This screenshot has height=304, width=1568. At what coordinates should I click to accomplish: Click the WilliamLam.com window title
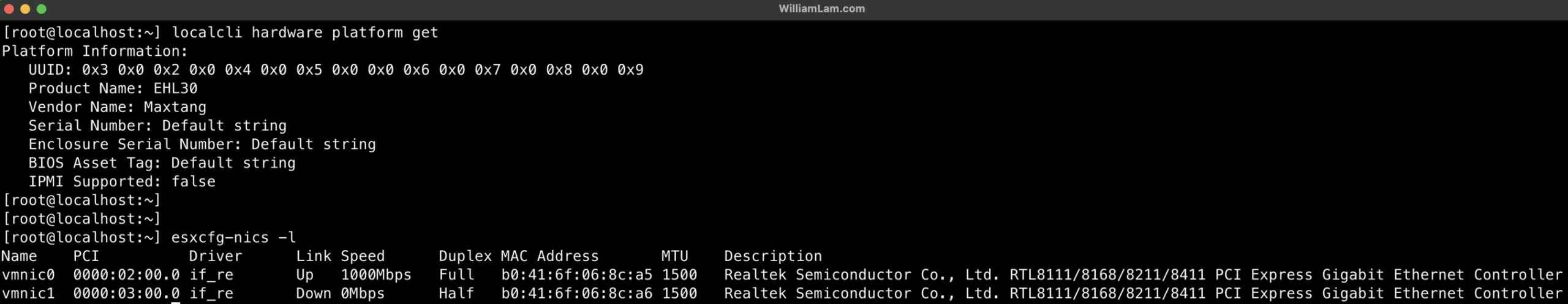coord(821,9)
